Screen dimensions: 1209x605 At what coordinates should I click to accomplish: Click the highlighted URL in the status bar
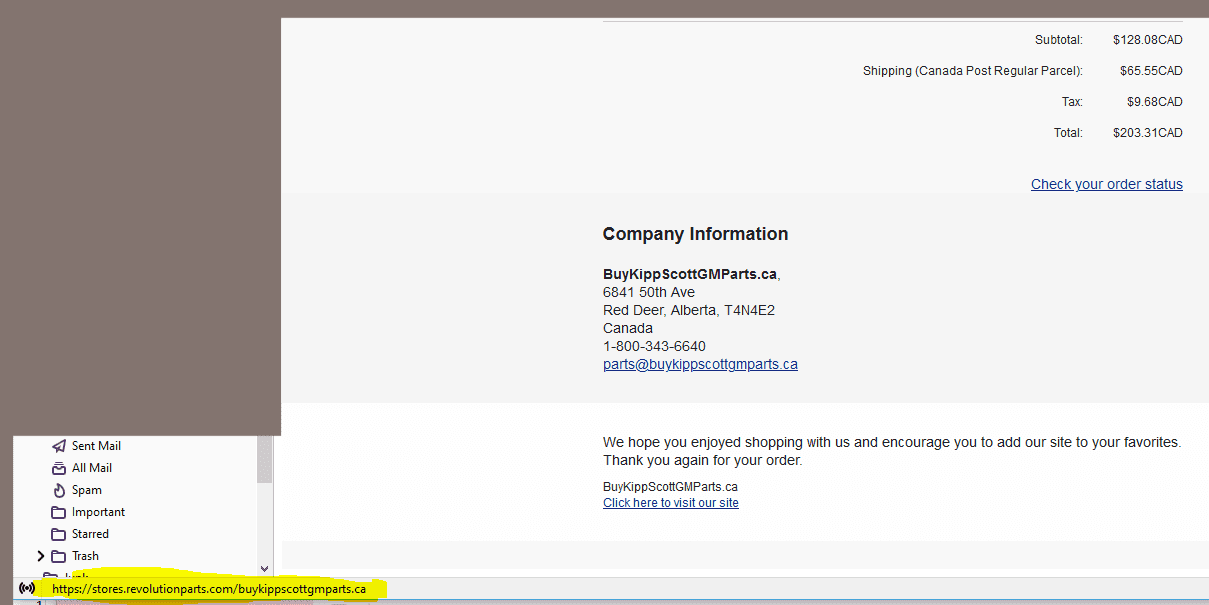pos(208,589)
